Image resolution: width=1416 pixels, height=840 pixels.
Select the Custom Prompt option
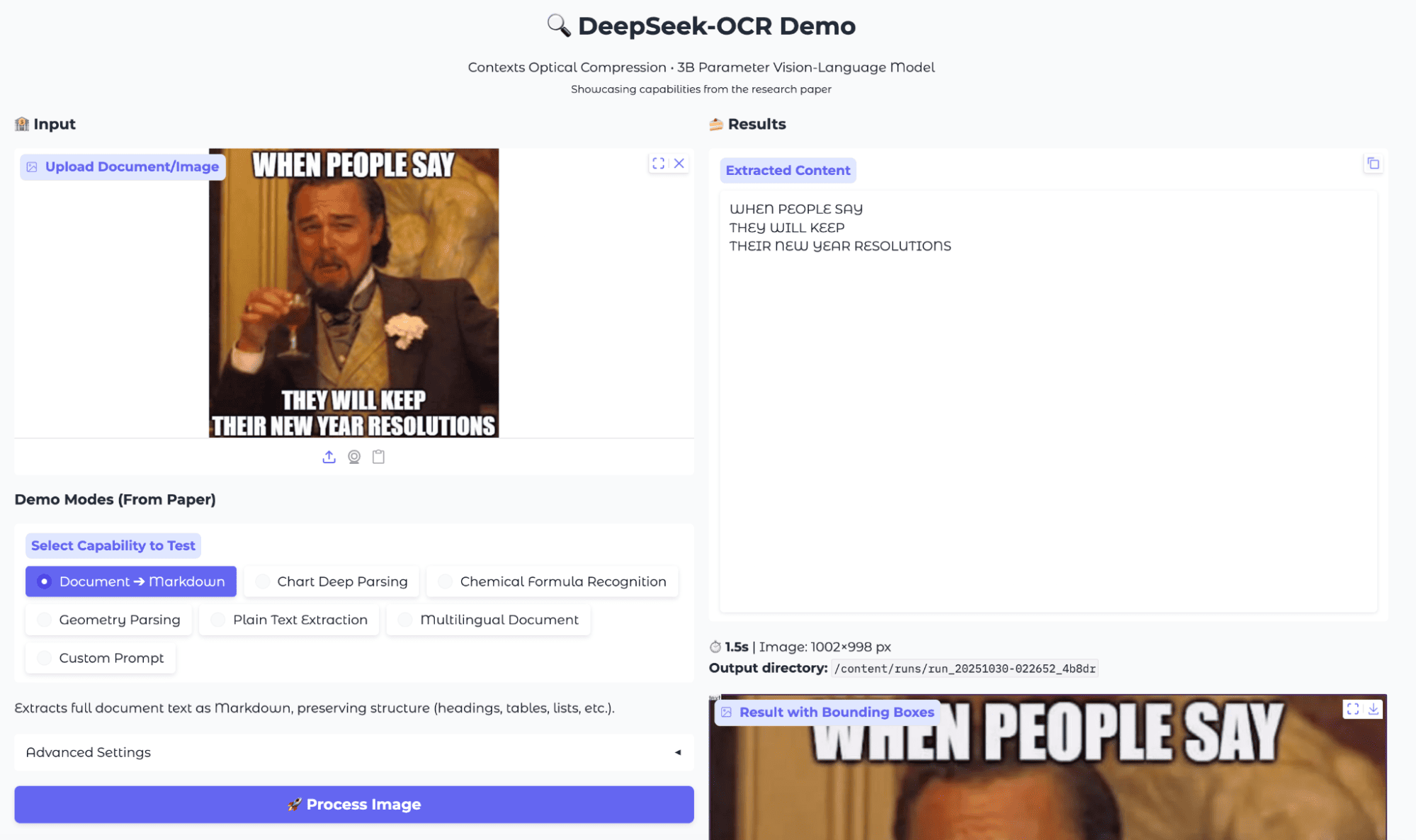[101, 658]
